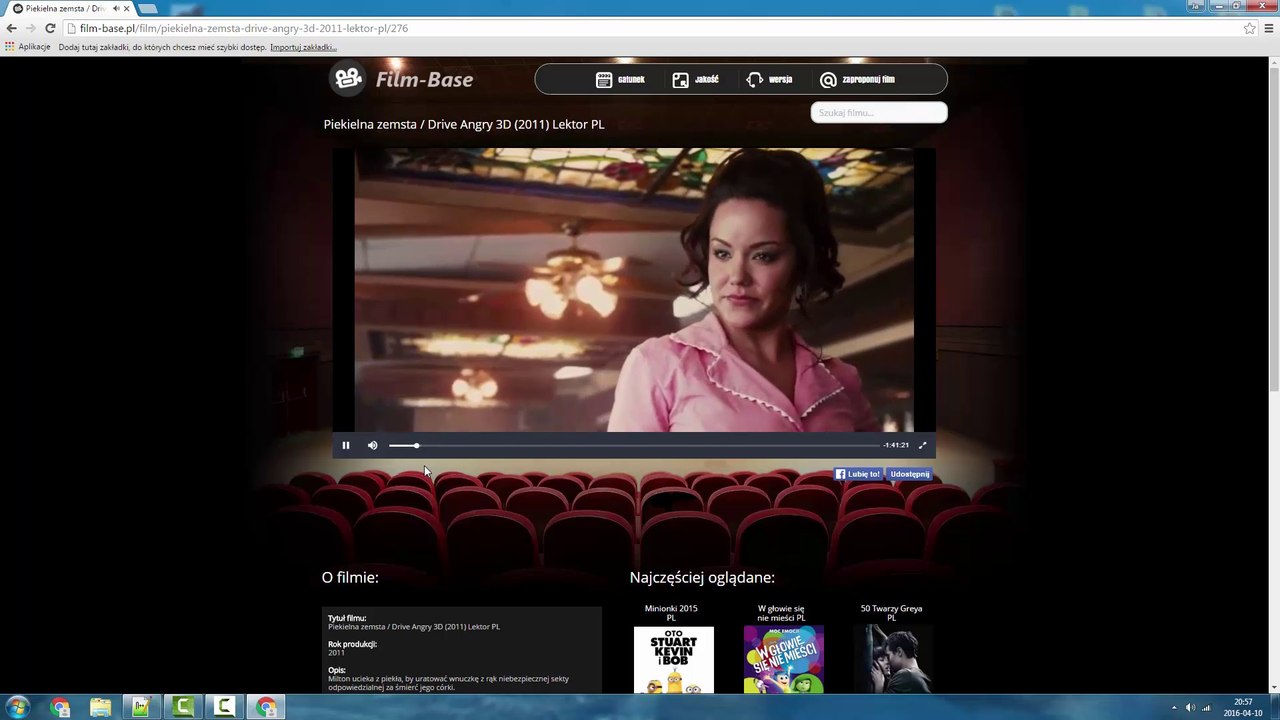Click the remaining time -1:41:21 display
The height and width of the screenshot is (720, 1280).
[x=896, y=445]
